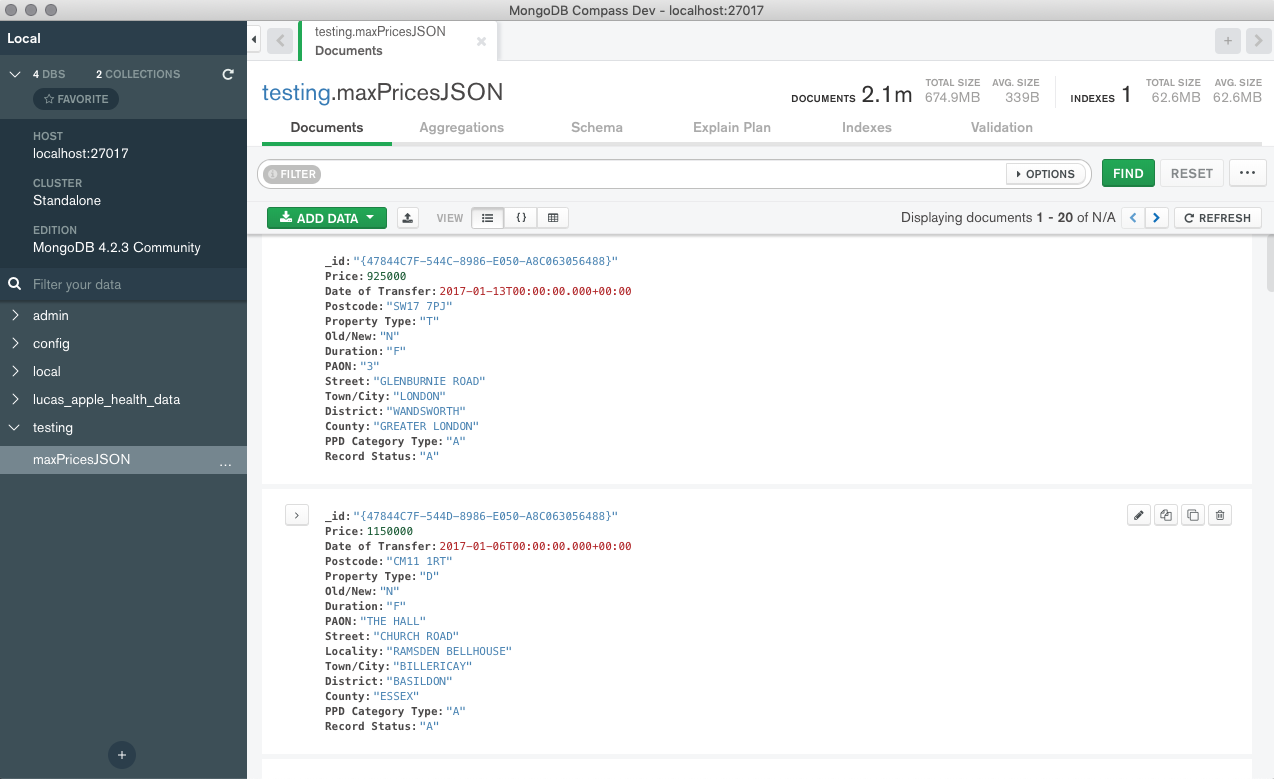Viewport: 1274px width, 779px height.
Task: Collapse the databases summary chevron
Action: click(15, 74)
